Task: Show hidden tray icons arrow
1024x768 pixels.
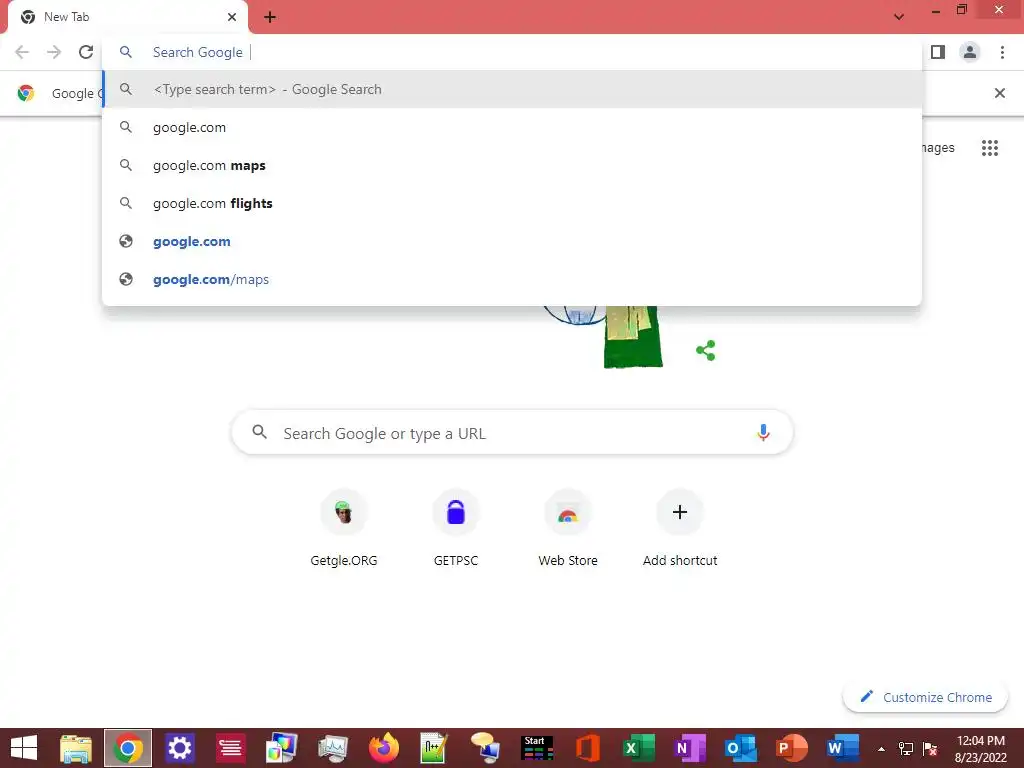Action: pyautogui.click(x=882, y=748)
